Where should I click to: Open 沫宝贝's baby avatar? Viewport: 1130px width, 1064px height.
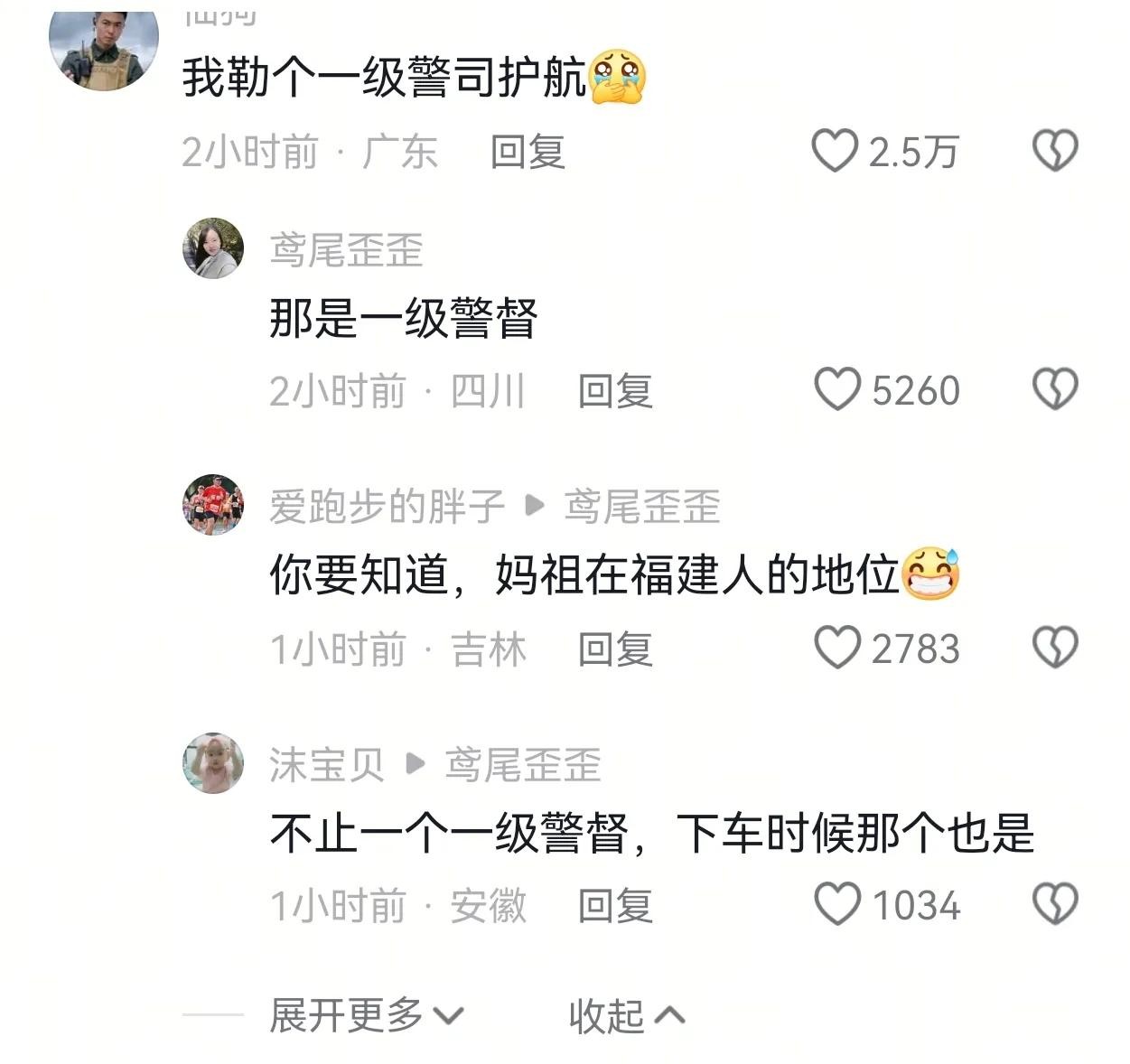(213, 763)
